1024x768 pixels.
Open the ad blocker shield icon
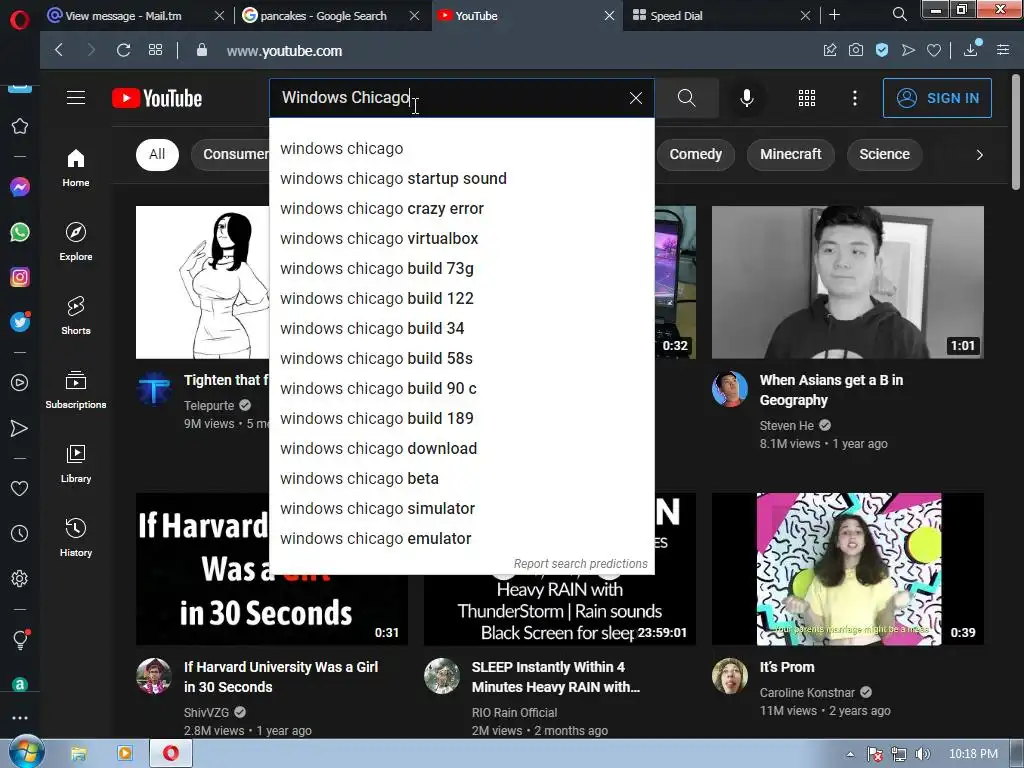pyautogui.click(x=882, y=50)
